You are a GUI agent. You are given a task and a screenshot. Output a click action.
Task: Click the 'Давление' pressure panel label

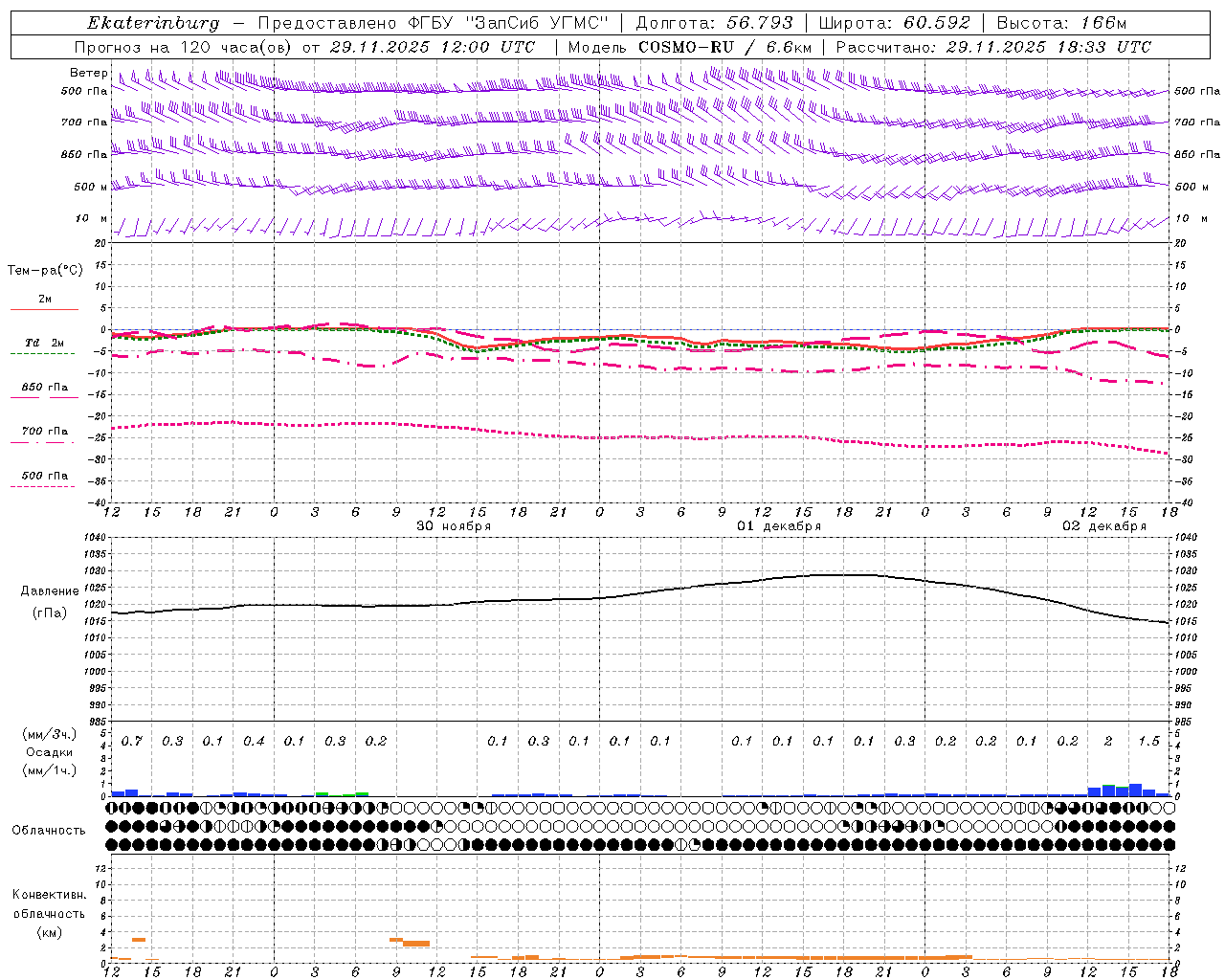(50, 591)
